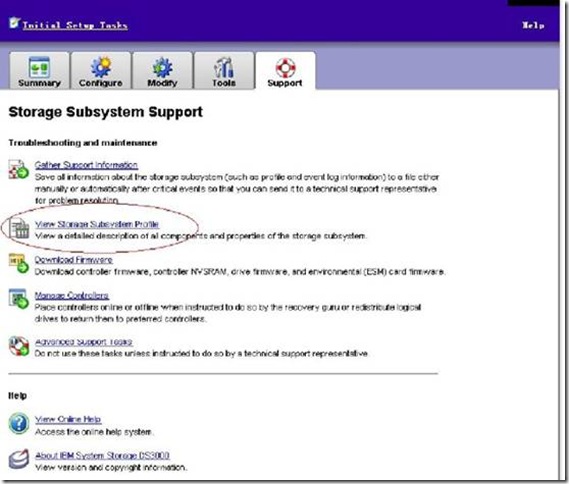Click the Tools wrench icon
The height and width of the screenshot is (484, 569).
pos(224,67)
